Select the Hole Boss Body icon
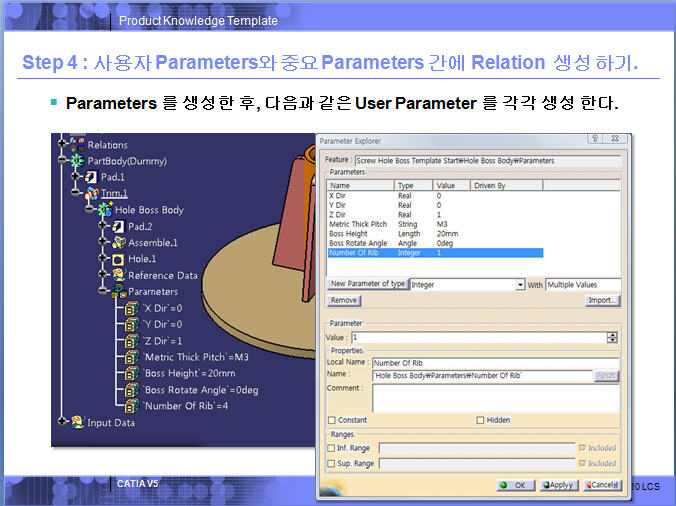The width and height of the screenshot is (676, 506). pyautogui.click(x=105, y=210)
